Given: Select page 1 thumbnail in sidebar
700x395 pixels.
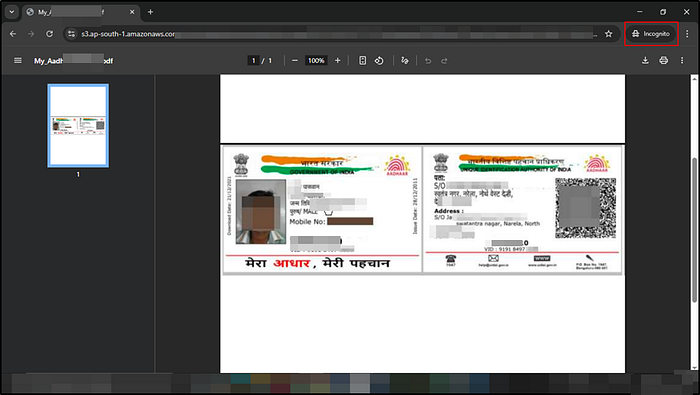Looking at the screenshot, I should 78,126.
